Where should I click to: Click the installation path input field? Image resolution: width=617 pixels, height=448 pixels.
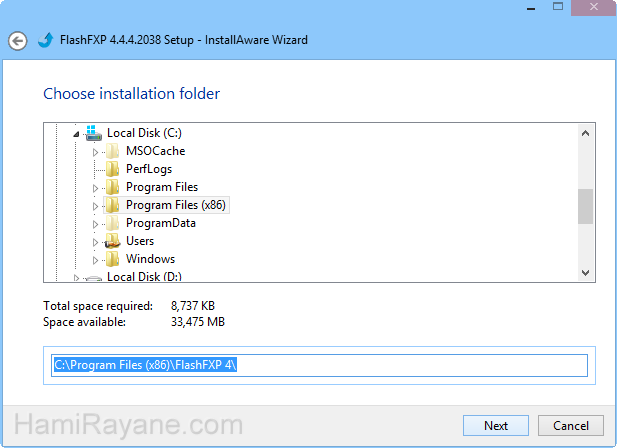[320, 365]
